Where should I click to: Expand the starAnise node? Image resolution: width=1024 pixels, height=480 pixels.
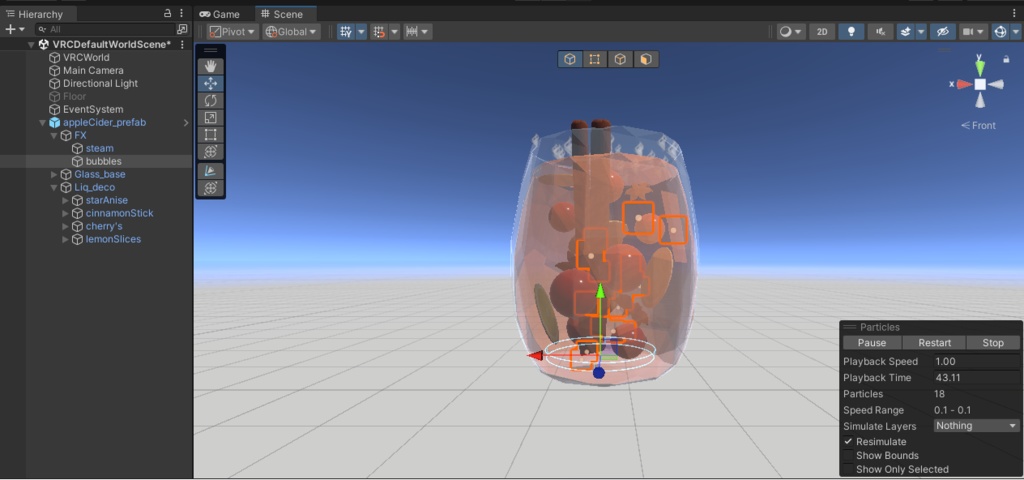coord(65,200)
